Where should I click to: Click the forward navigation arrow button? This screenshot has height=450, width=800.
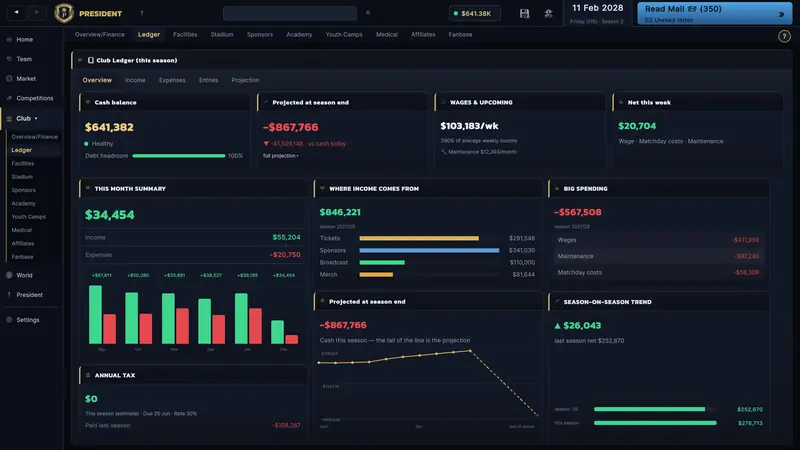(37, 12)
